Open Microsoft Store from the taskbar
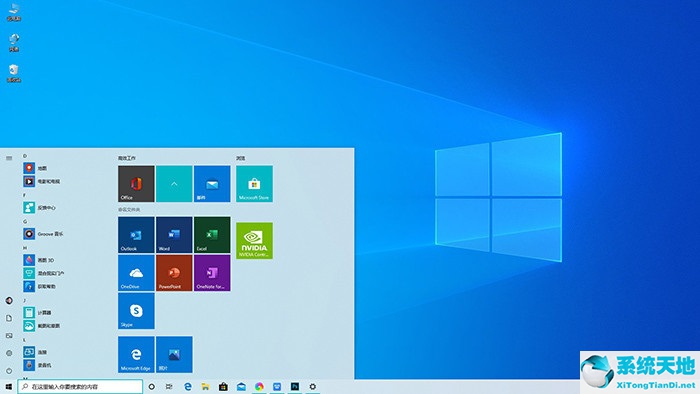 click(223, 386)
